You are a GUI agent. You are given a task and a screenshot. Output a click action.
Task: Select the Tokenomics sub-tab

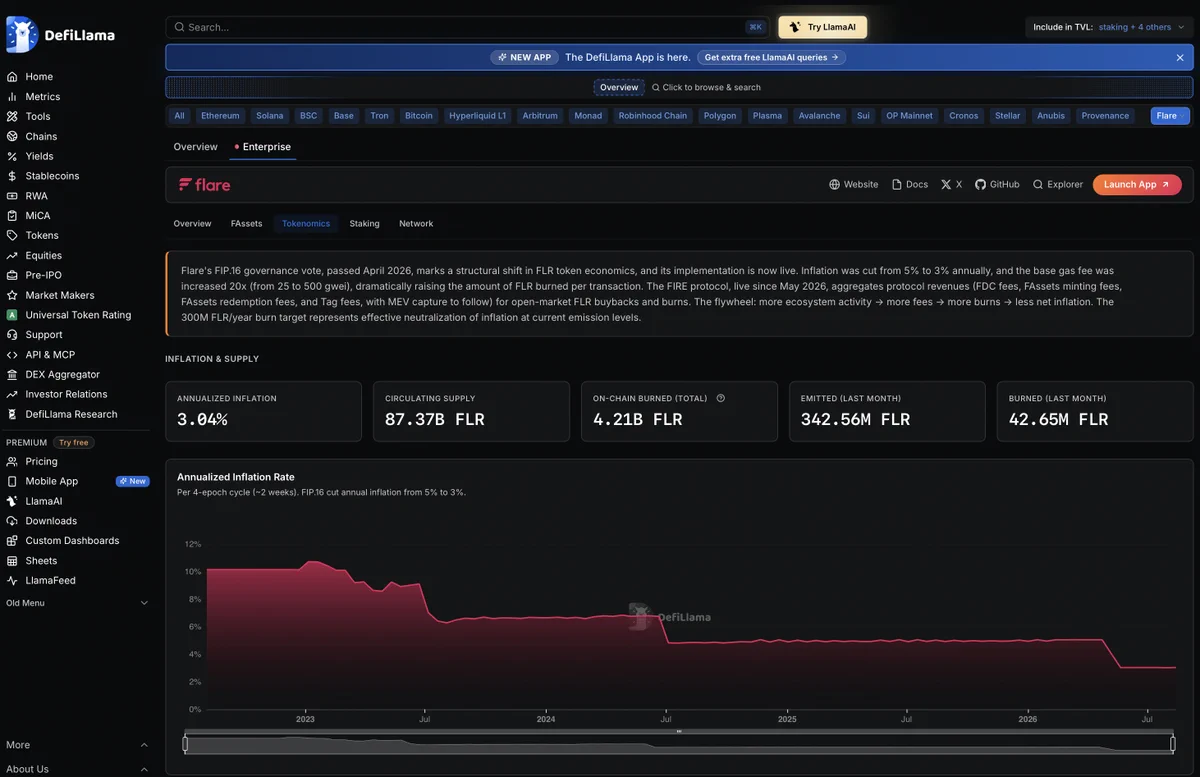point(306,224)
